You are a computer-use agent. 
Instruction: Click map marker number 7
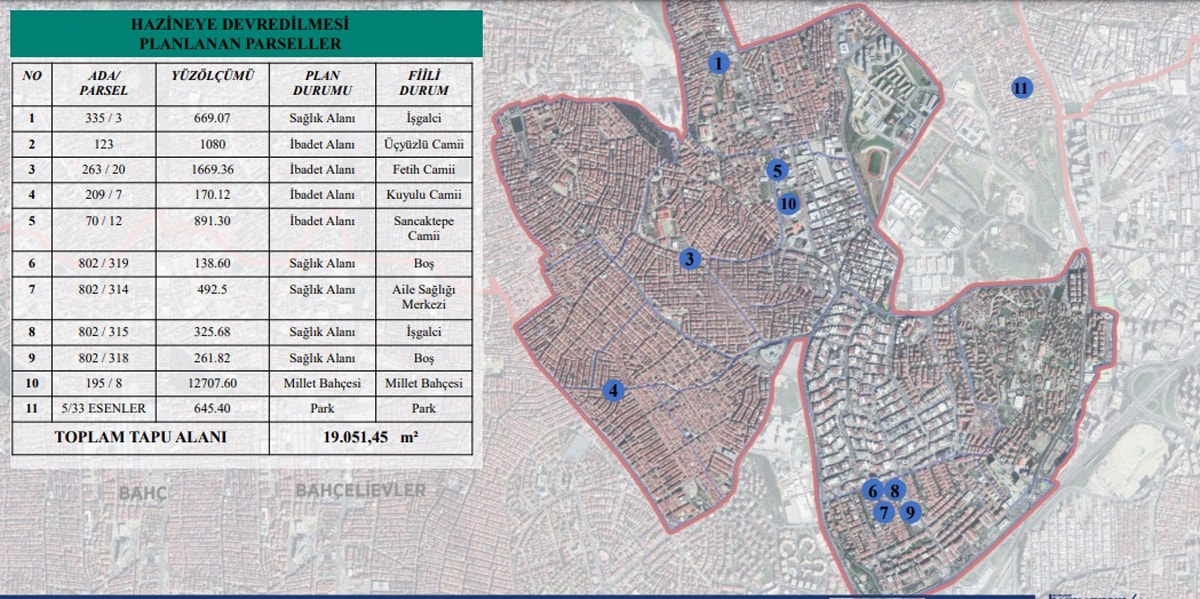883,512
